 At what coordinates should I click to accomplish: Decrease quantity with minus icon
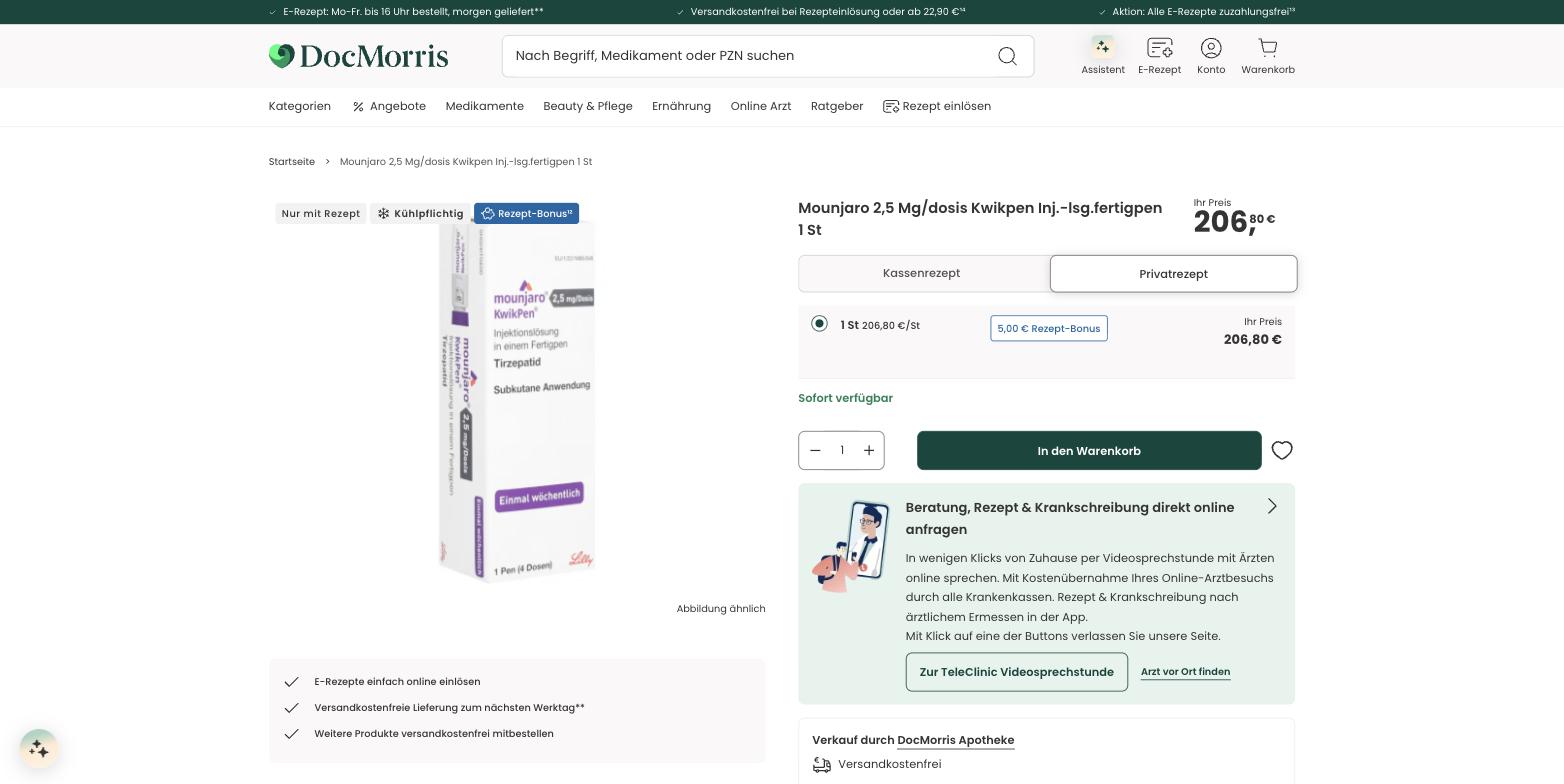click(x=815, y=450)
